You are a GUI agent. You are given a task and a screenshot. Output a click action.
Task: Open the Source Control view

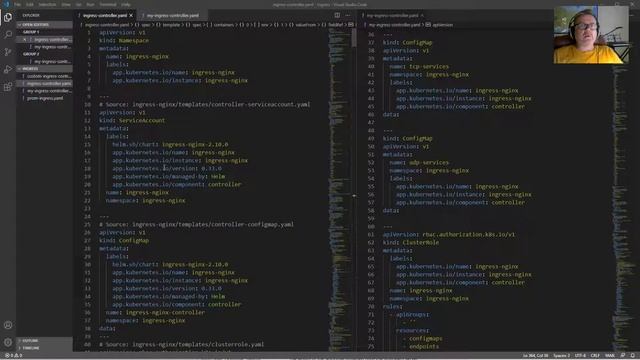pos(8,52)
